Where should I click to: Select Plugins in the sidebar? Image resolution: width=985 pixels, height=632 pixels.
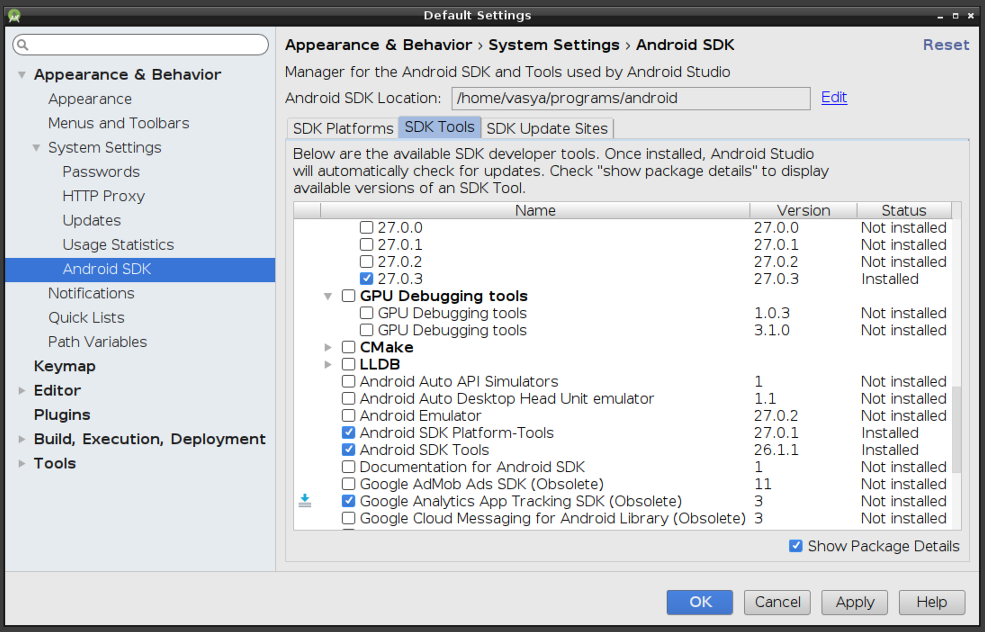point(62,415)
